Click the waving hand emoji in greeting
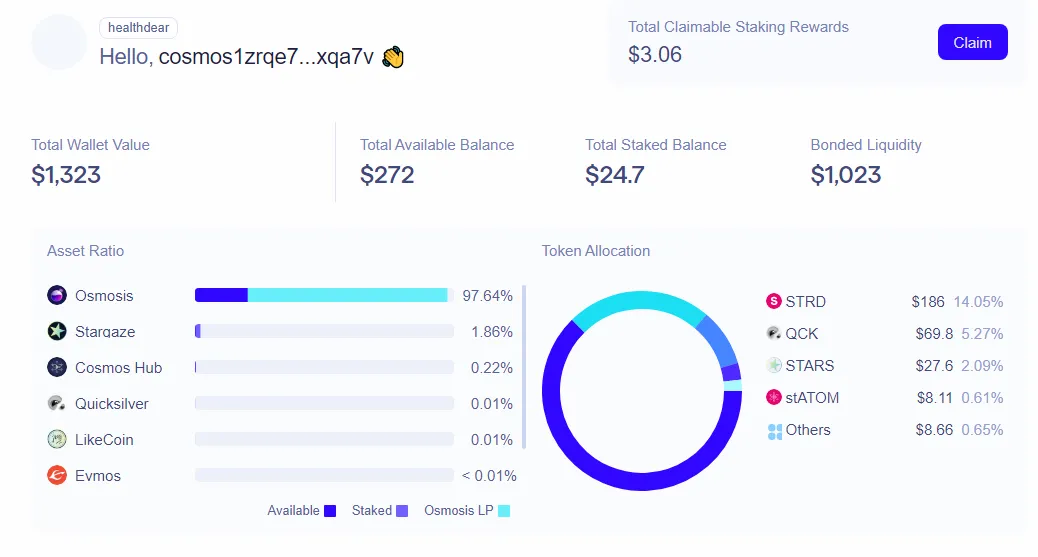The image size is (1038, 557). [x=393, y=57]
